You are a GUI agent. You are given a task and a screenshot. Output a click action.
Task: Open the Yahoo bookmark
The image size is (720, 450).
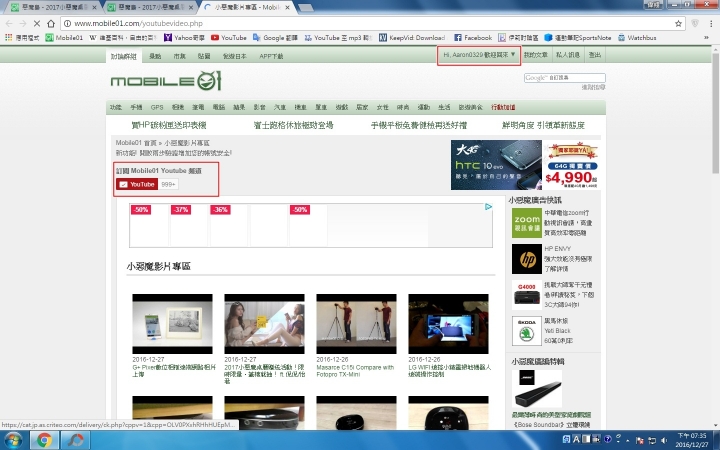click(184, 38)
